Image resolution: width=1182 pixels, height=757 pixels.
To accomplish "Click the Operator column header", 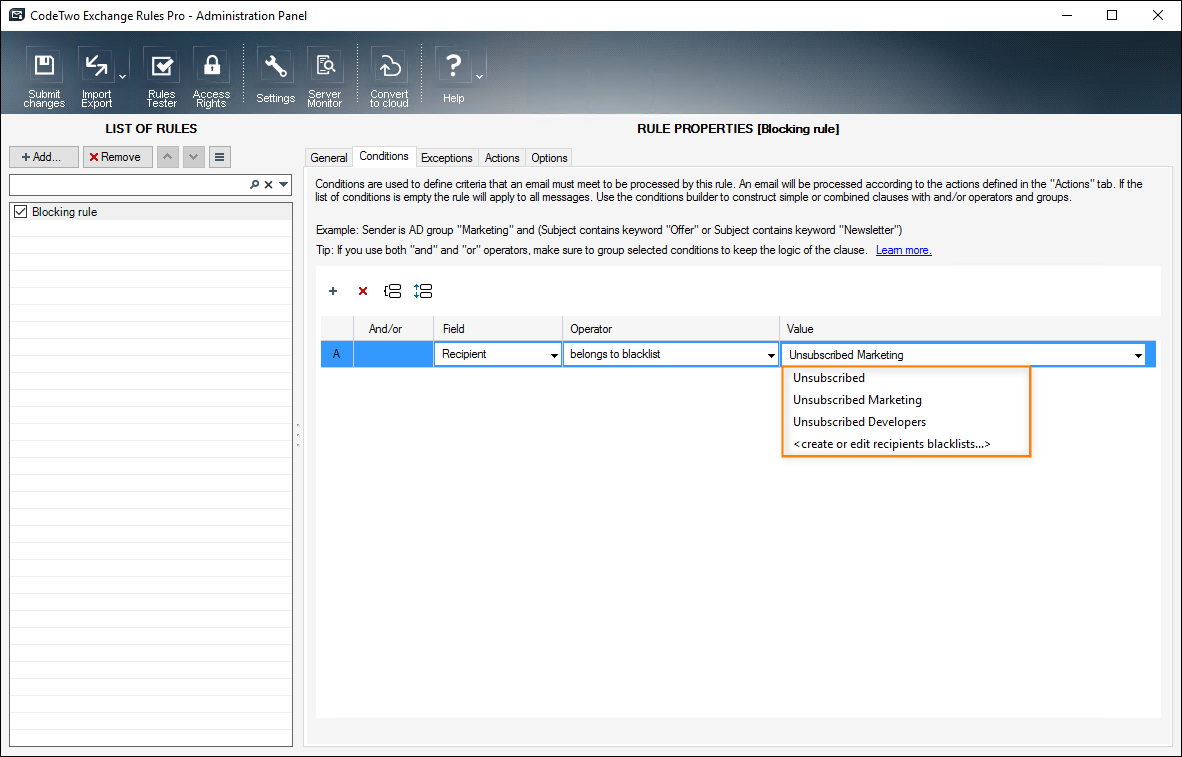I will point(670,329).
